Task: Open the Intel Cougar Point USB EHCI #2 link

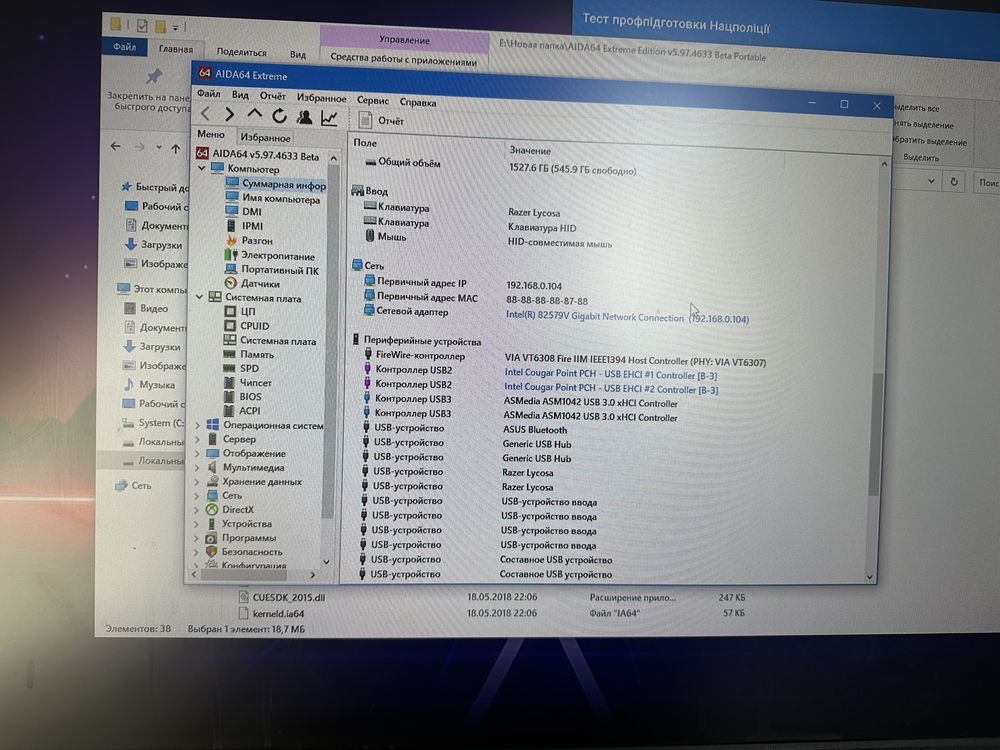Action: 611,388
